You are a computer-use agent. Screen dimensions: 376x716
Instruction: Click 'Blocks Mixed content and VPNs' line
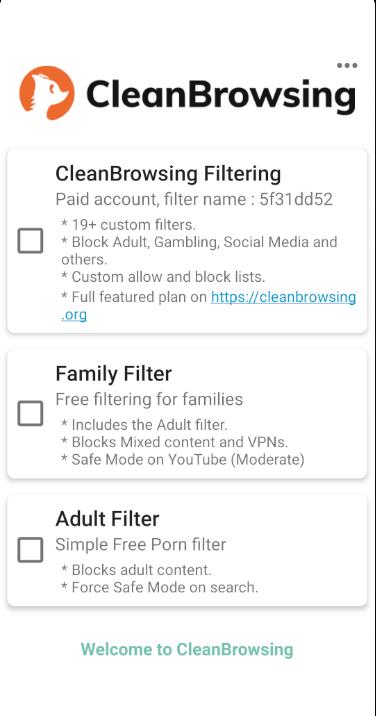coord(175,442)
